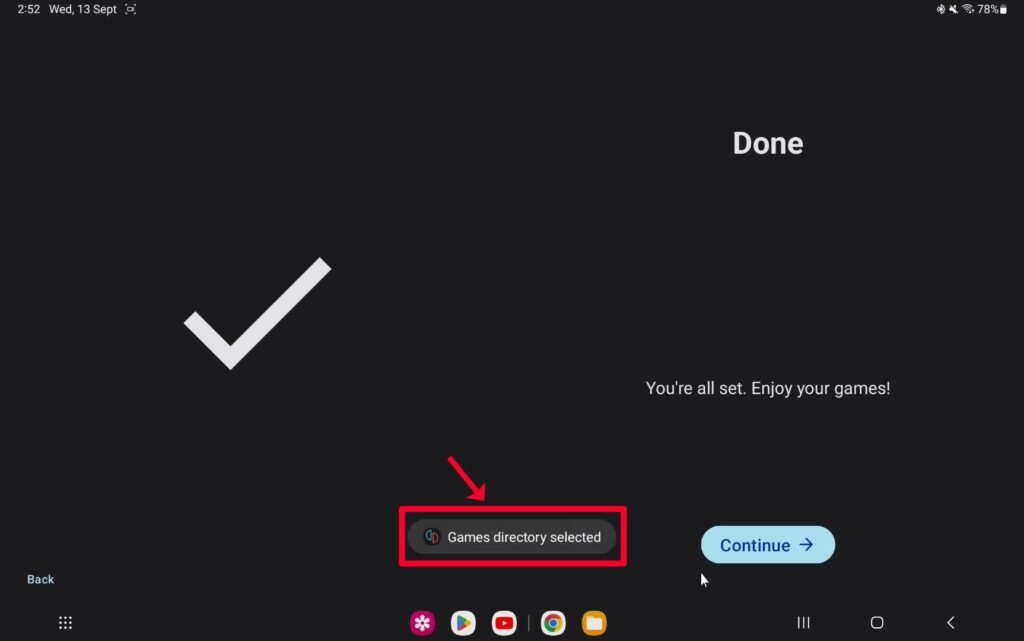Viewport: 1024px width, 641px height.
Task: Tap the Games directory selected toast
Action: coord(512,537)
